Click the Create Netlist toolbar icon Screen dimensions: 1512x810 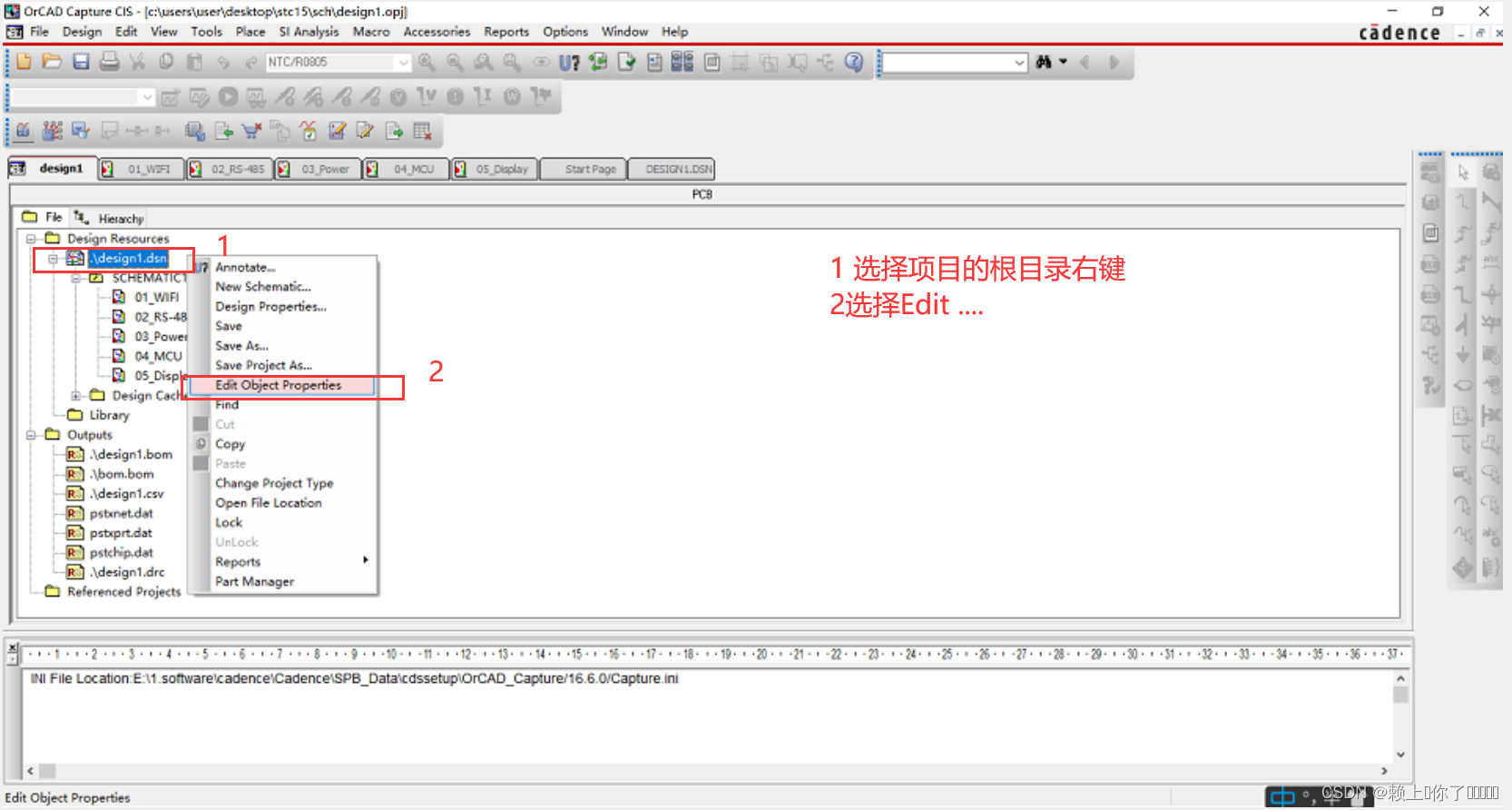[654, 62]
